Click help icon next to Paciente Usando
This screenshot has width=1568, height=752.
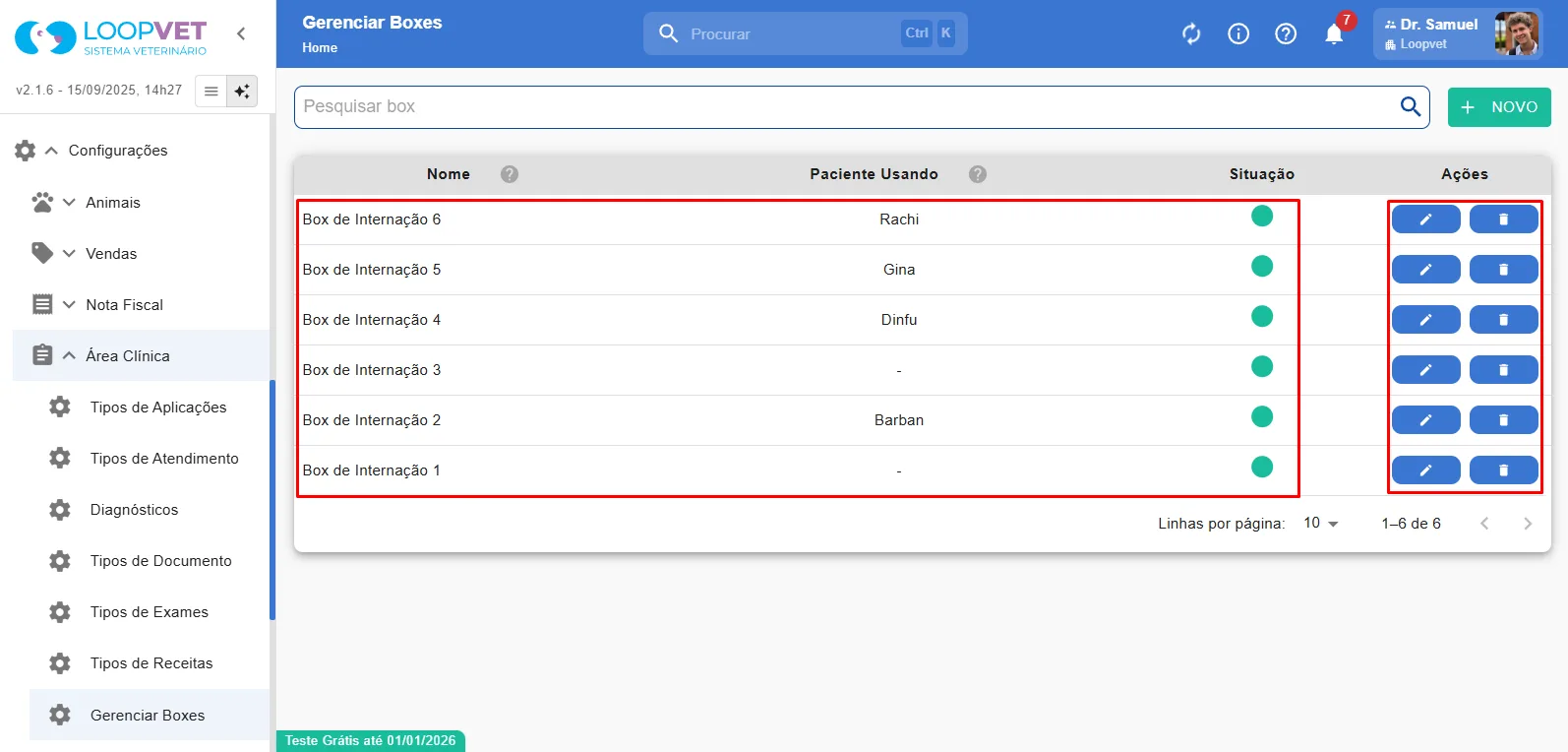978,174
